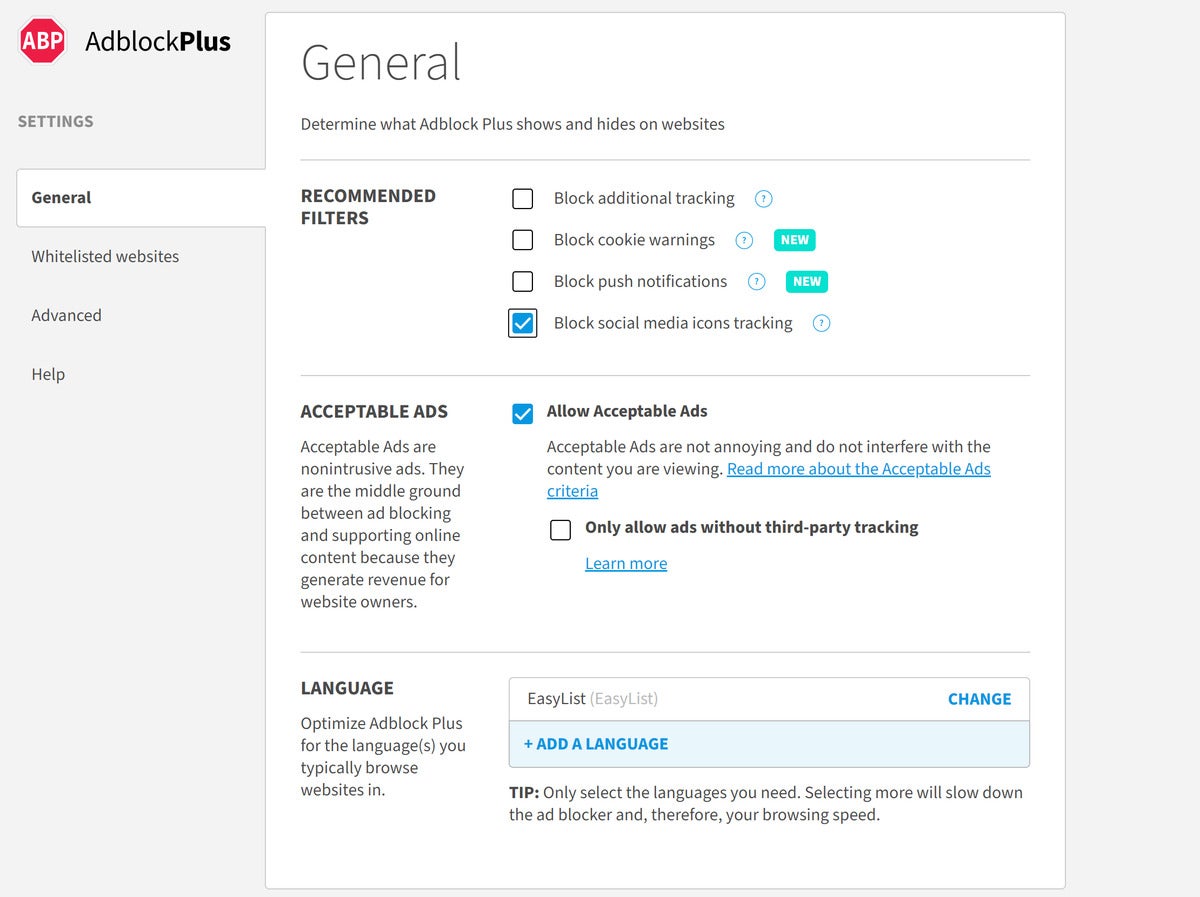
Task: Enable Block push notifications checkbox
Action: (x=523, y=282)
